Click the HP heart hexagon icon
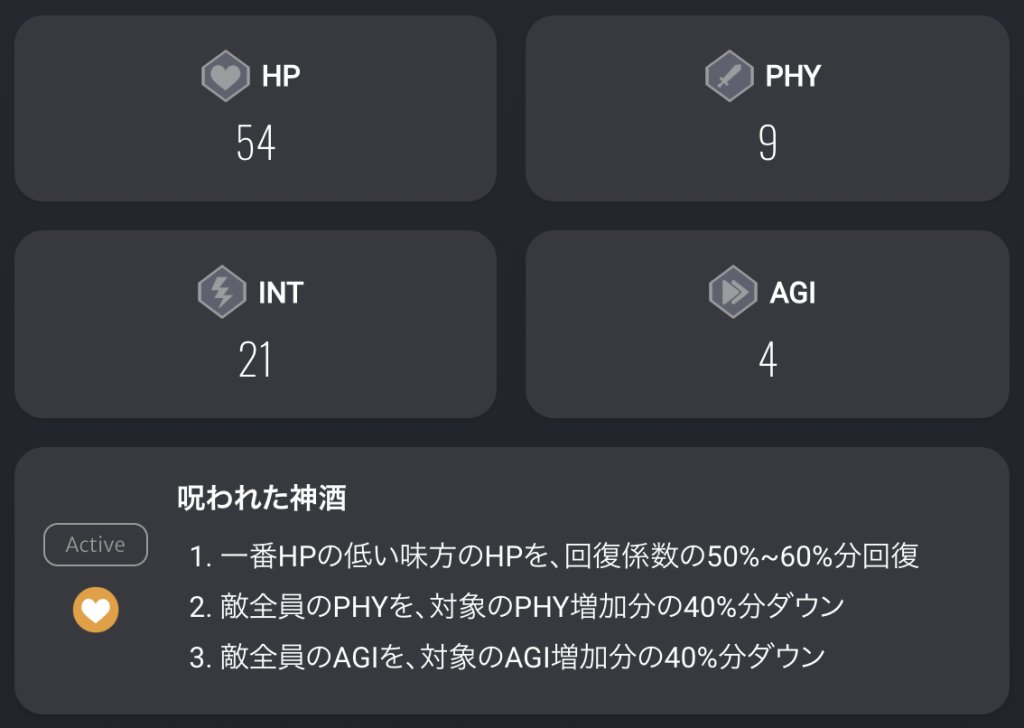The image size is (1024, 728). pos(225,77)
